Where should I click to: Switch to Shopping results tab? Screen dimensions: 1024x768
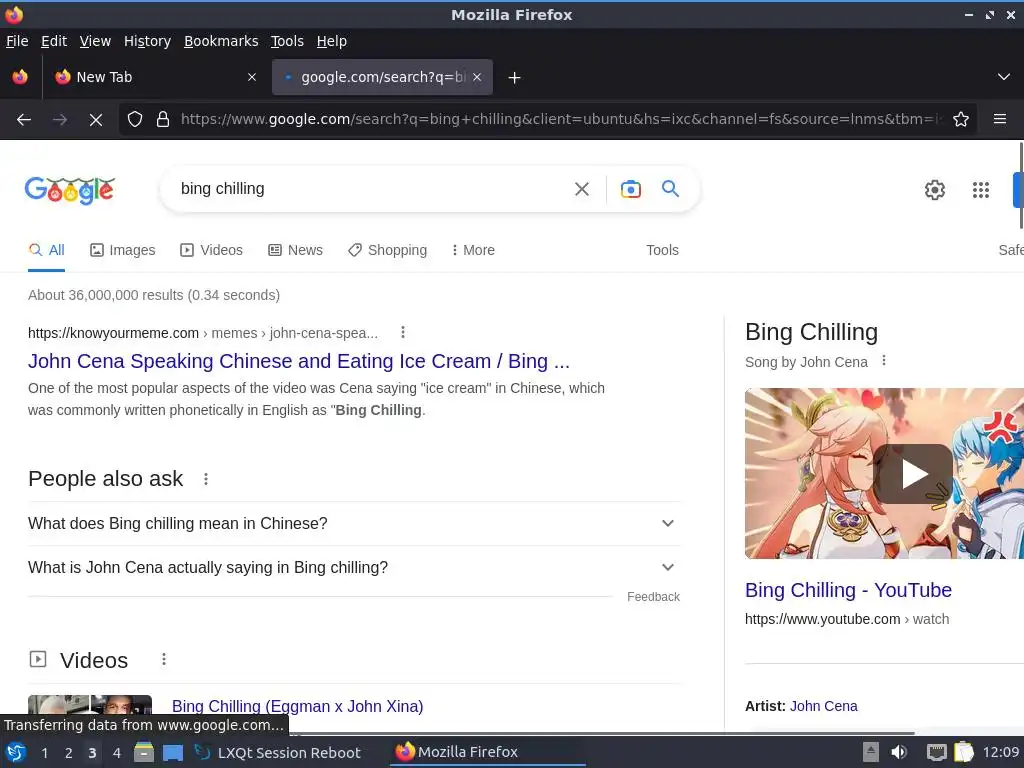(387, 250)
